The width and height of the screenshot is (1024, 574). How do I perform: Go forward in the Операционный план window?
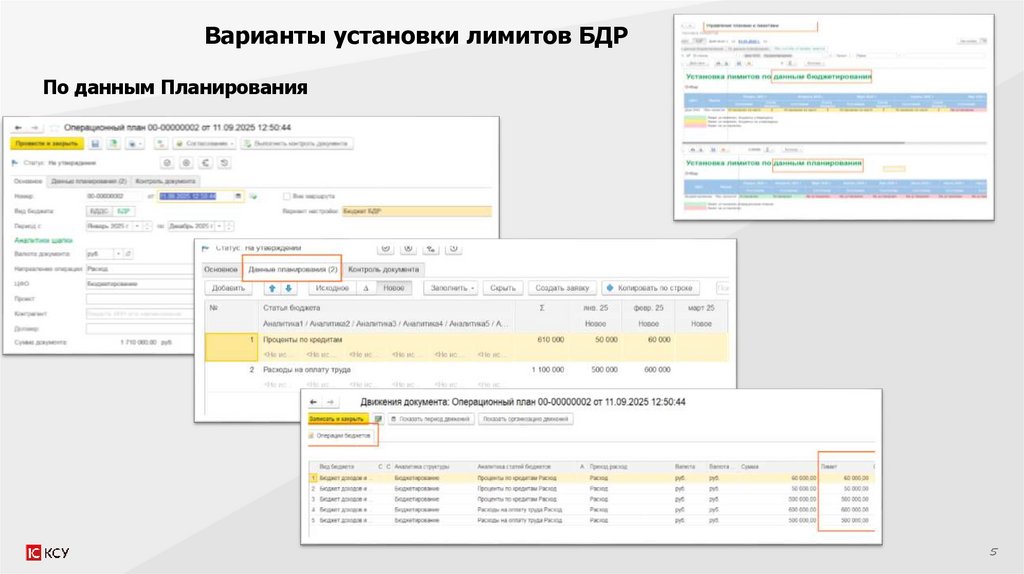click(34, 127)
